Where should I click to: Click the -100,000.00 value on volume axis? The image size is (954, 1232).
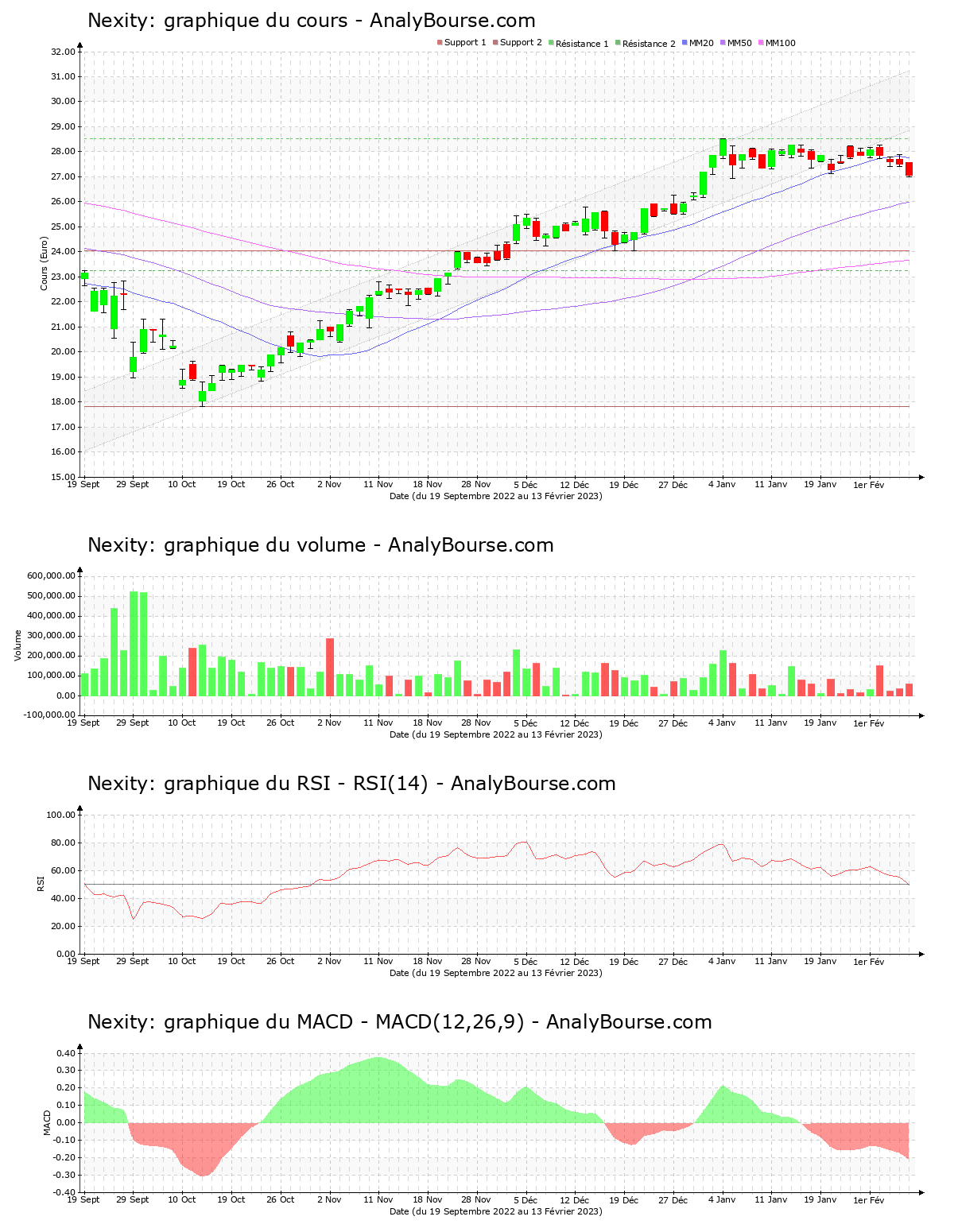coord(50,715)
